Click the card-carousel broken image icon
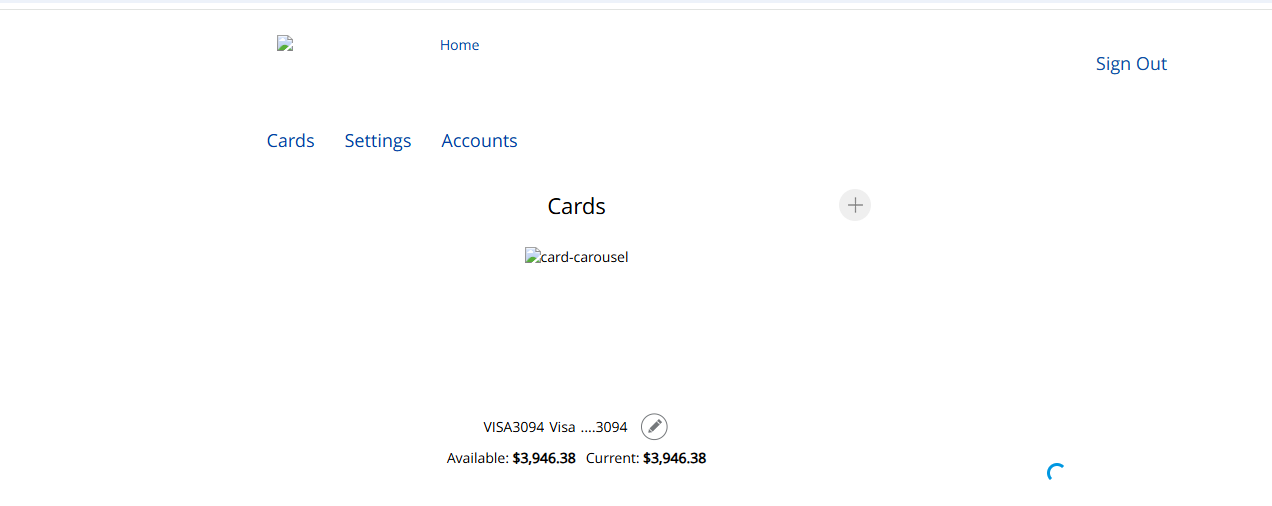1272x506 pixels. pos(533,256)
